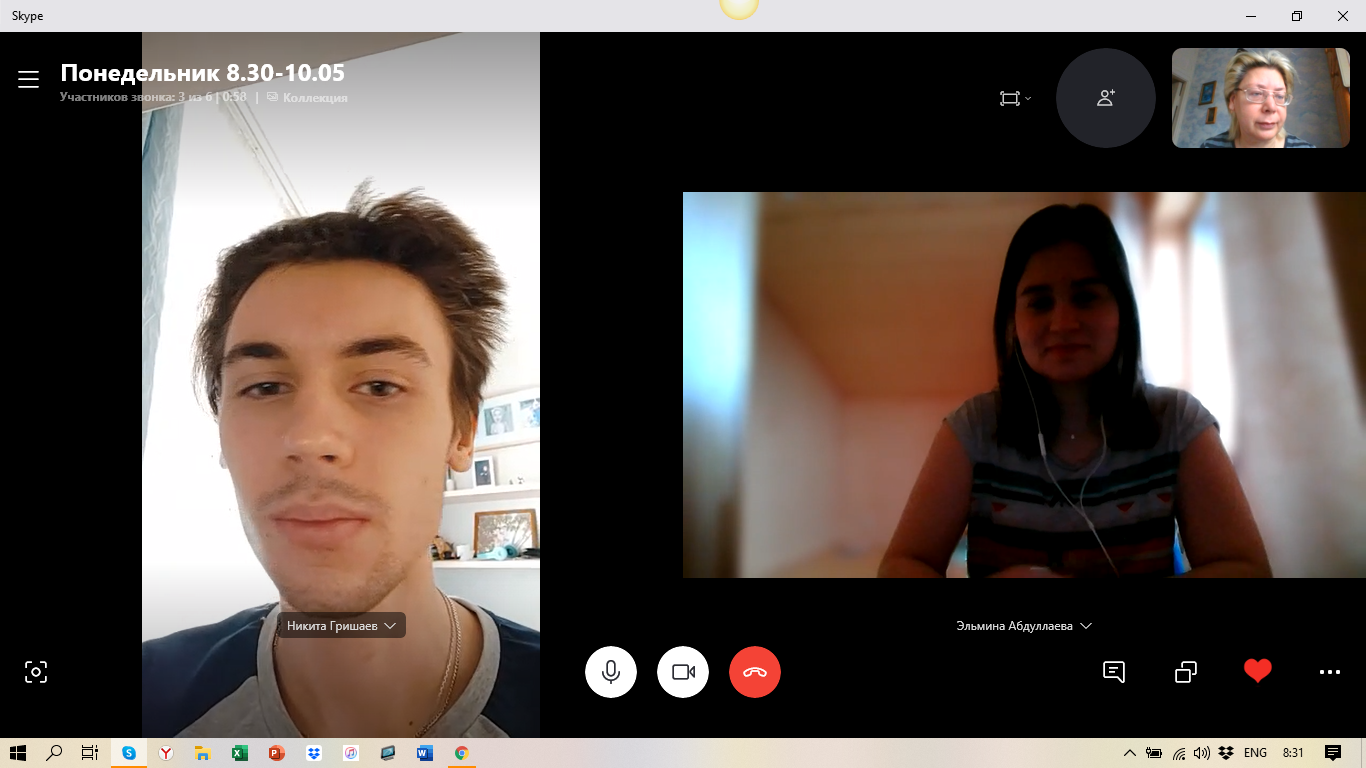The width and height of the screenshot is (1366, 768).
Task: Turn off the video camera
Action: pyautogui.click(x=683, y=672)
